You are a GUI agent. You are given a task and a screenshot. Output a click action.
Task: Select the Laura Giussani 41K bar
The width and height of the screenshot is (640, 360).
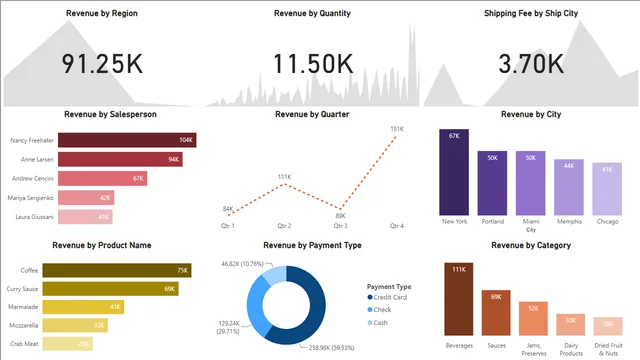85,217
